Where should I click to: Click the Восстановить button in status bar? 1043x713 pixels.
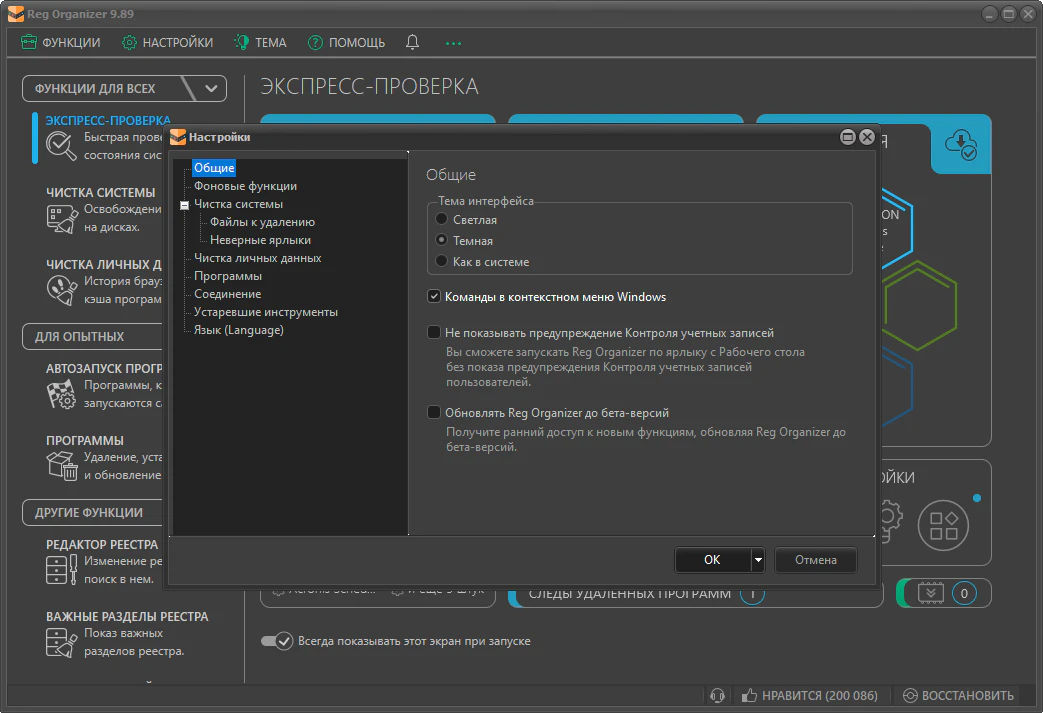click(x=958, y=696)
